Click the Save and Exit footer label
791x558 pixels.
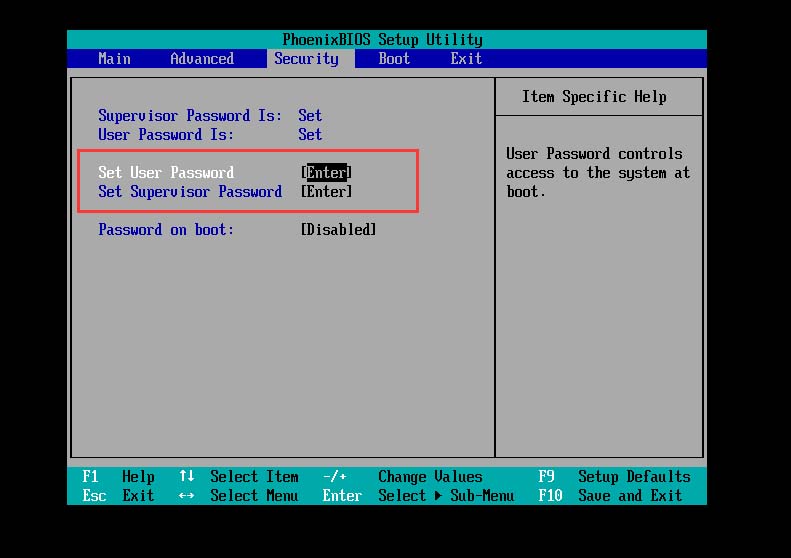click(630, 495)
